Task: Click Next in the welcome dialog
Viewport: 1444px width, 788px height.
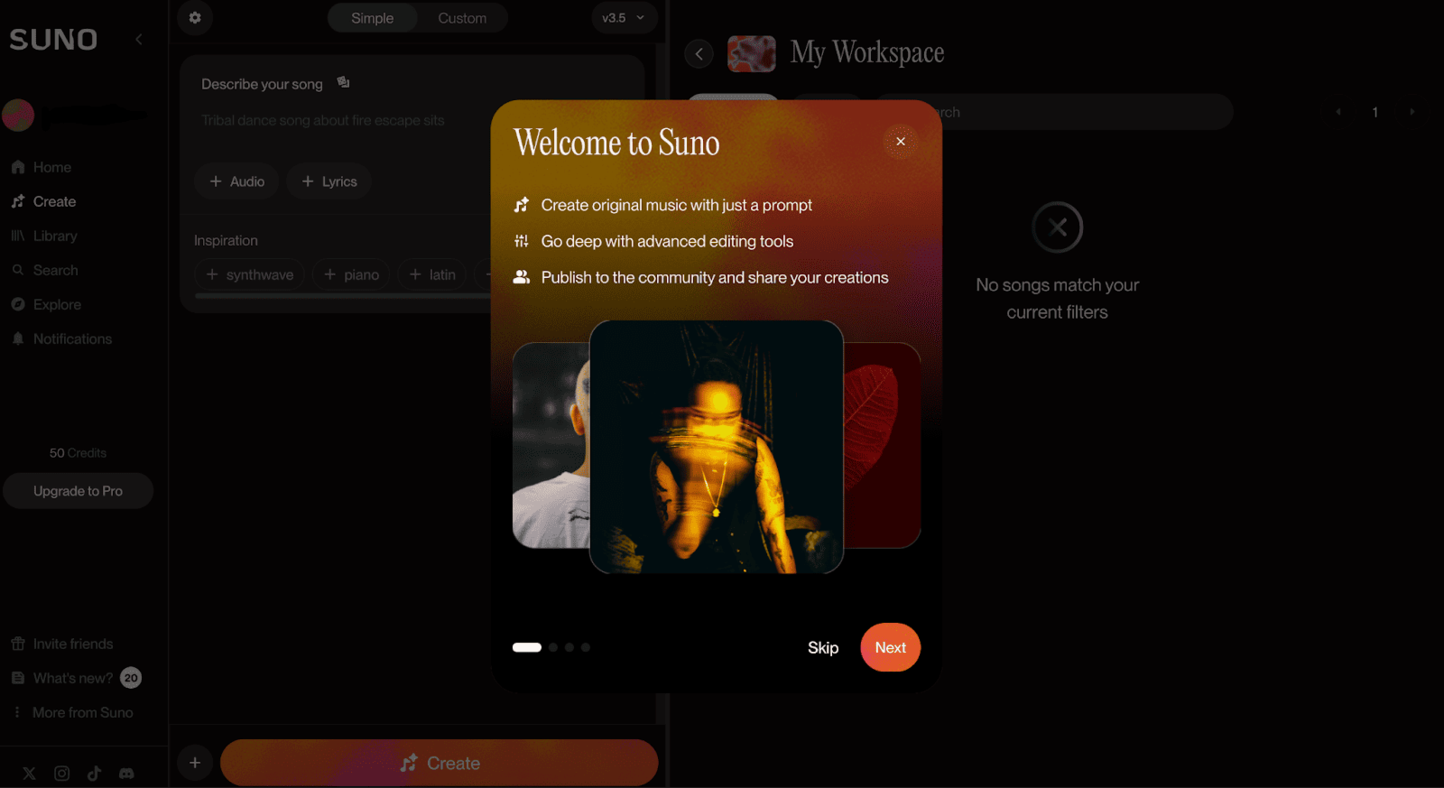Action: coord(890,647)
